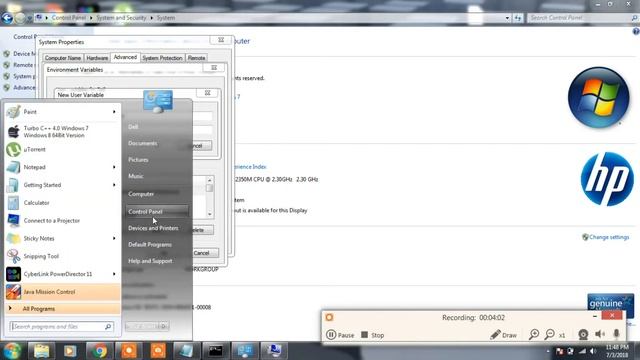The width and height of the screenshot is (640, 360).
Task: Show hidden system tray icons
Action: 548,351
